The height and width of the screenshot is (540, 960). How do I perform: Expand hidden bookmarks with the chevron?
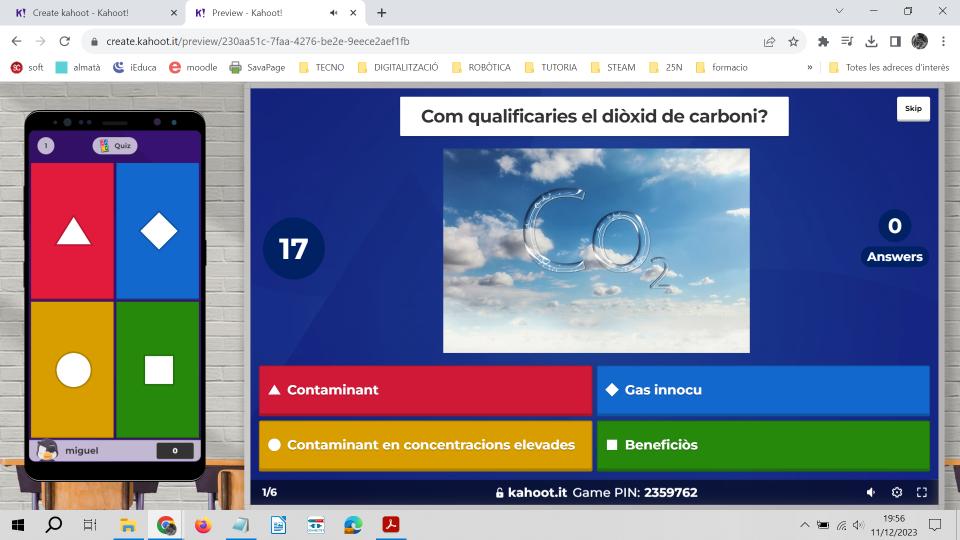click(x=810, y=67)
